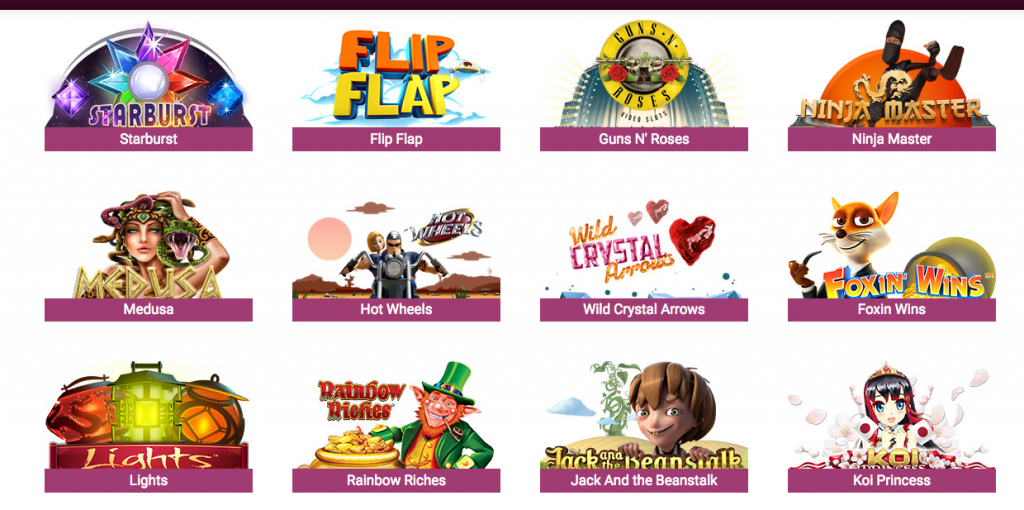The image size is (1024, 510).
Task: Click the Koi Princess title label
Action: pyautogui.click(x=891, y=481)
